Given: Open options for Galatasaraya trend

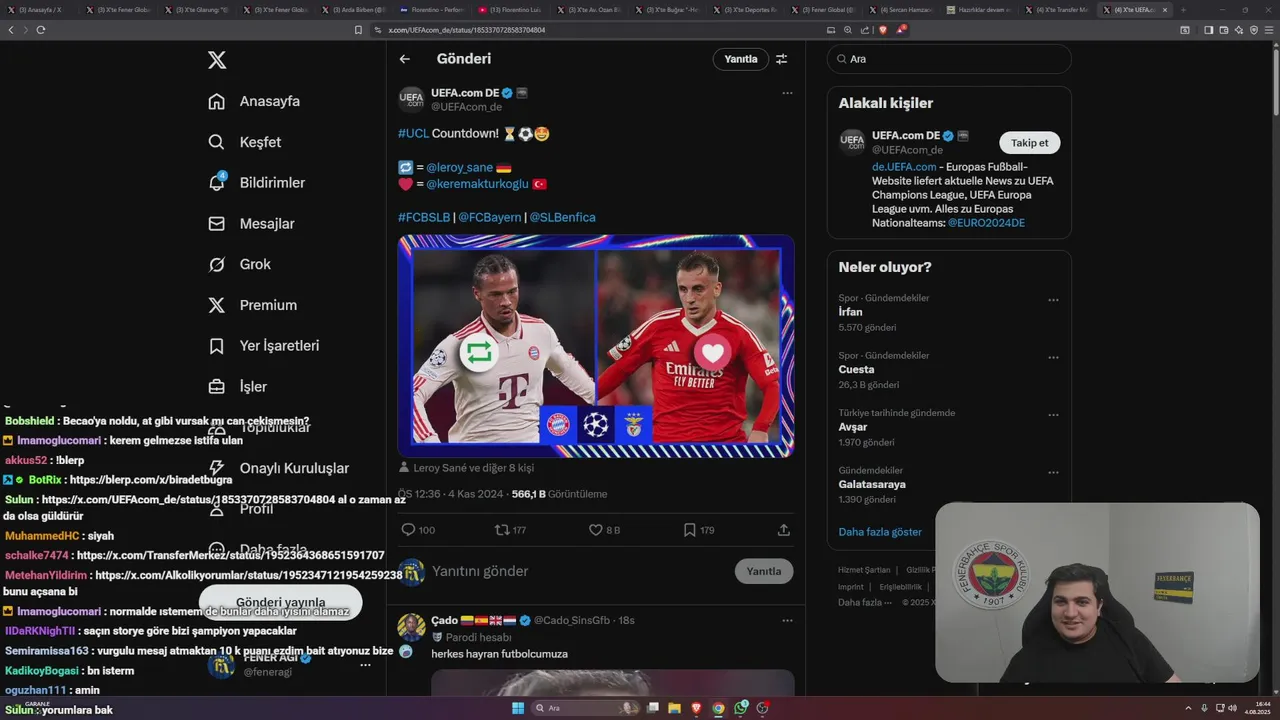Looking at the screenshot, I should coord(1053,472).
